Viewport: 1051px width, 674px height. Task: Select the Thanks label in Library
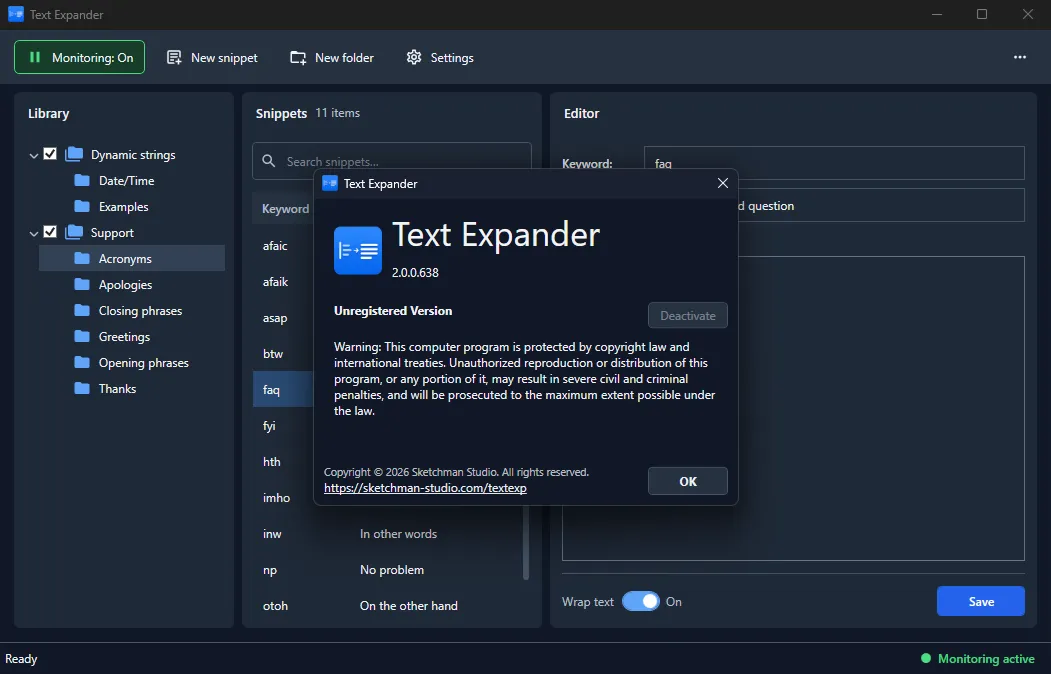click(117, 389)
